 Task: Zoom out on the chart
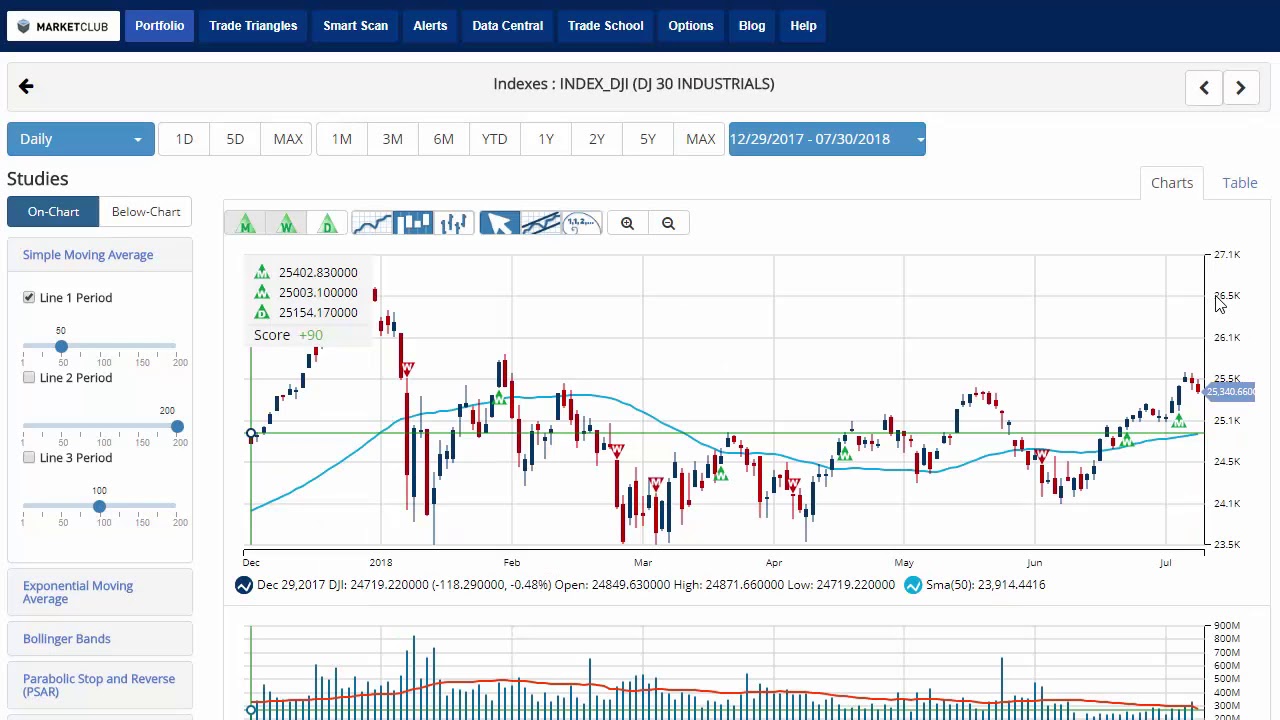click(x=668, y=224)
